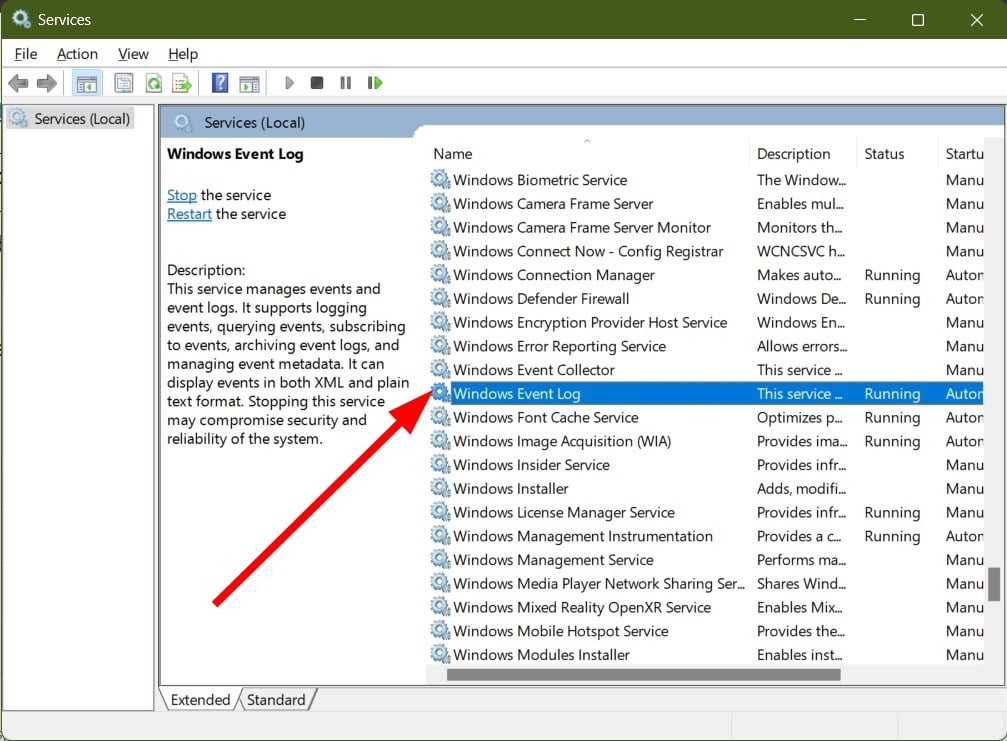Image resolution: width=1007 pixels, height=741 pixels.
Task: Click gear icon of Windows Font Cache Service
Action: (440, 417)
